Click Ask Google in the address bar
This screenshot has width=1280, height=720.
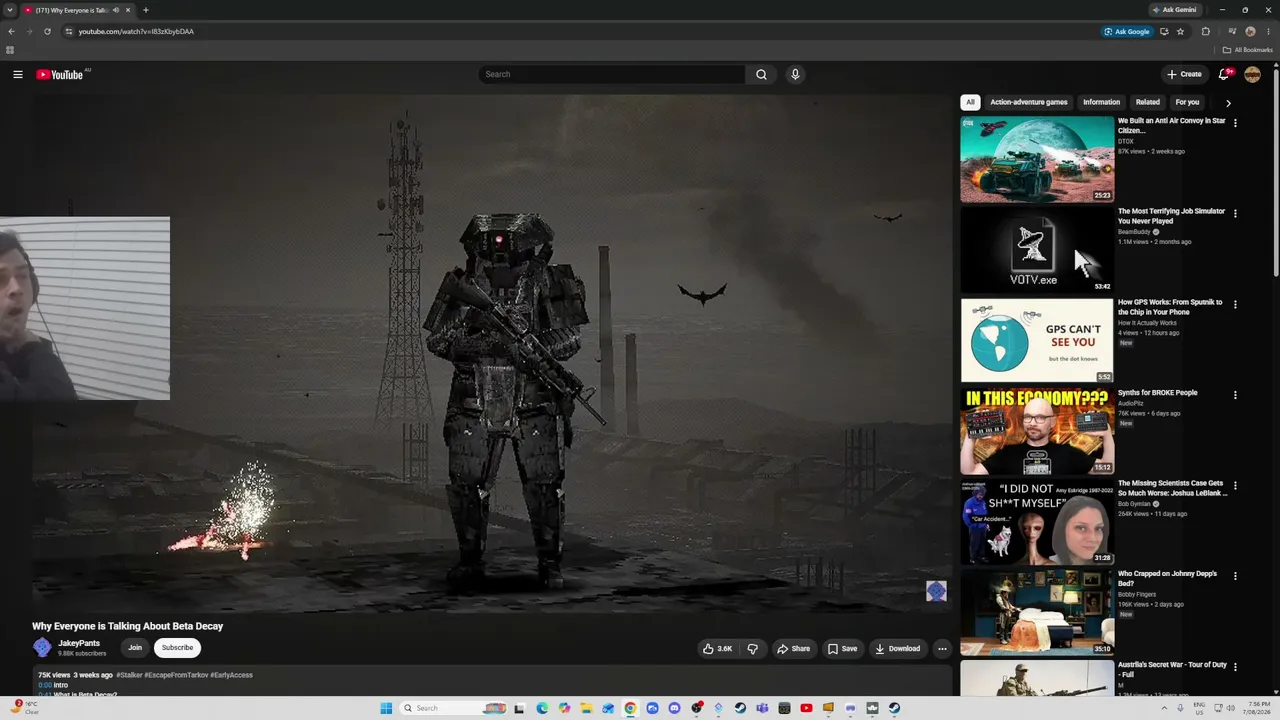pyautogui.click(x=1127, y=31)
